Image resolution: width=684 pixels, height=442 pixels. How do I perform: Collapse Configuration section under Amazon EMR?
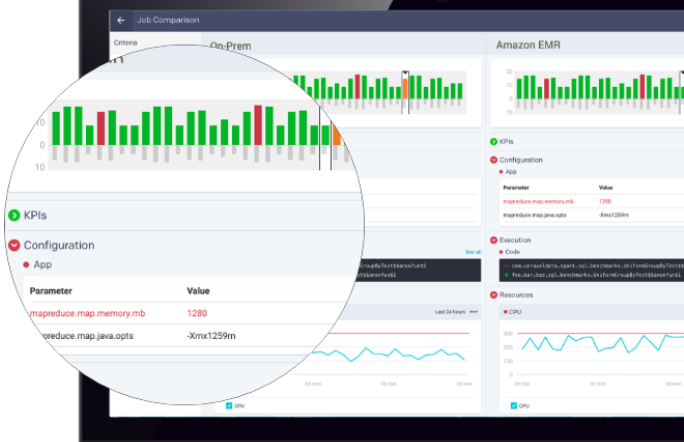(x=493, y=160)
